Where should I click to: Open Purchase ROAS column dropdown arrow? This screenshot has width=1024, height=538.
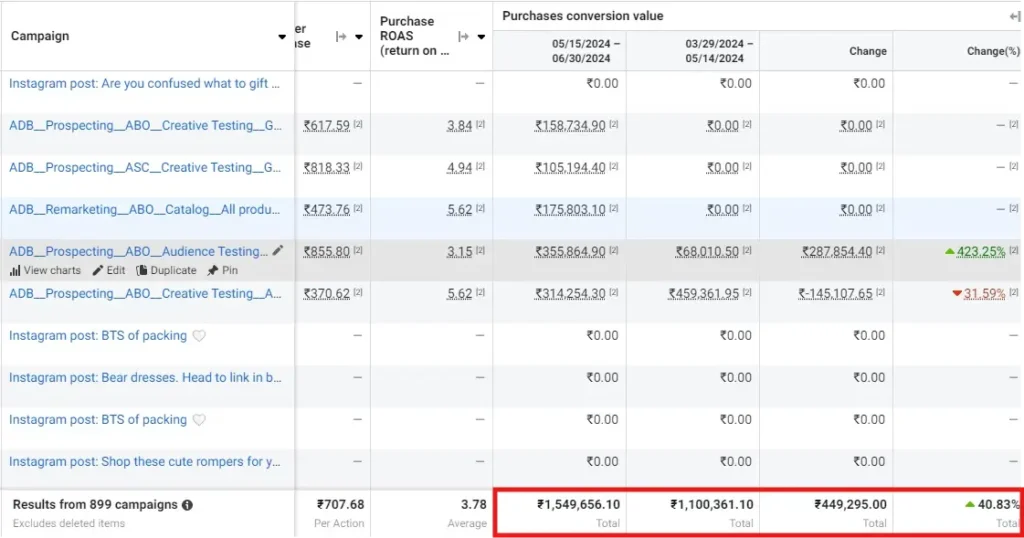tap(481, 37)
